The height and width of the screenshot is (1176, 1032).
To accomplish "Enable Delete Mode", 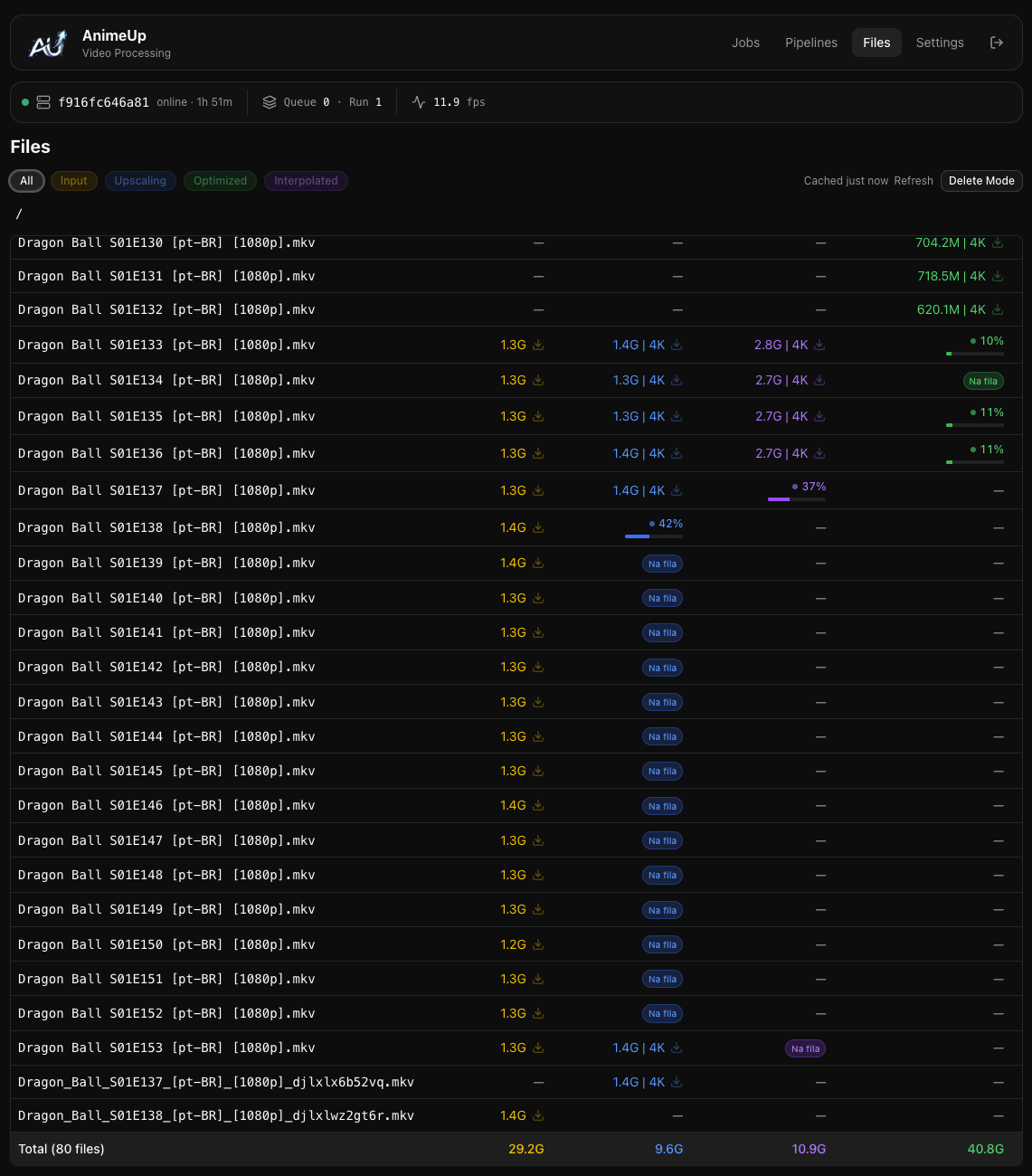I will tap(981, 181).
